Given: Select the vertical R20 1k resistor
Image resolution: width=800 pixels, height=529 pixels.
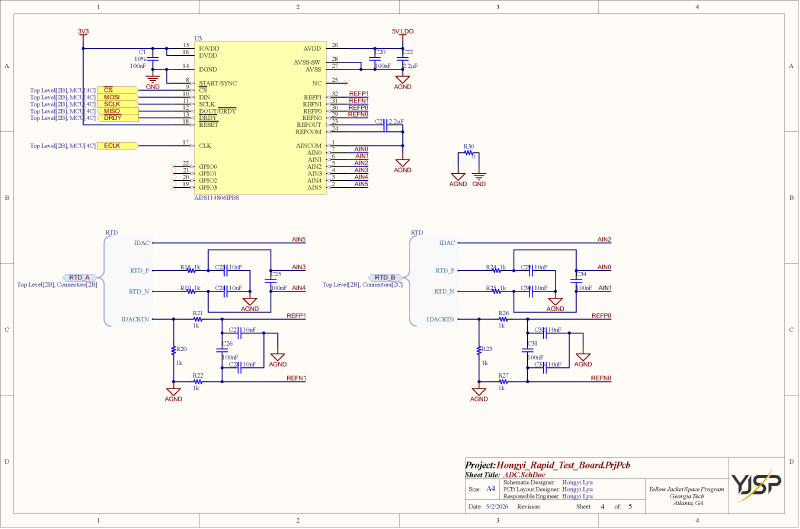Looking at the screenshot, I should tap(173, 350).
